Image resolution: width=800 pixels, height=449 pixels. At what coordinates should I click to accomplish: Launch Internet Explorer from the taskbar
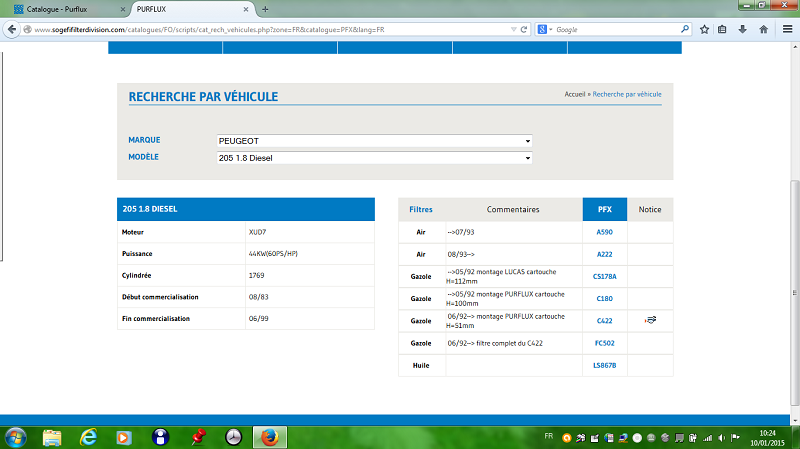pos(88,437)
